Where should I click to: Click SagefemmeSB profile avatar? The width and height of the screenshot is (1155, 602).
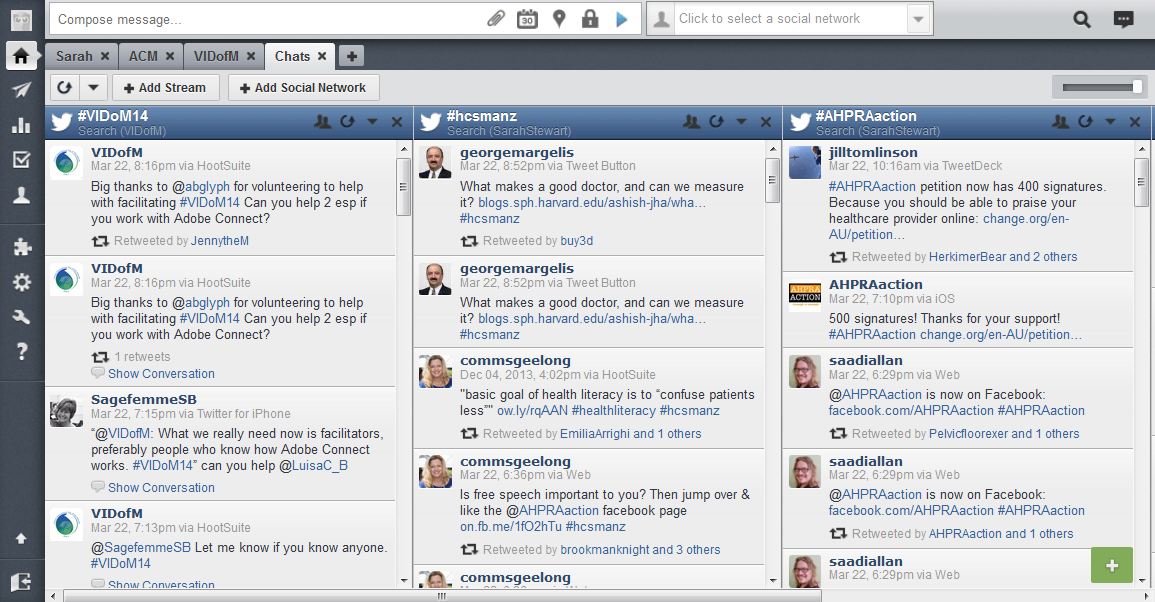pyautogui.click(x=66, y=410)
